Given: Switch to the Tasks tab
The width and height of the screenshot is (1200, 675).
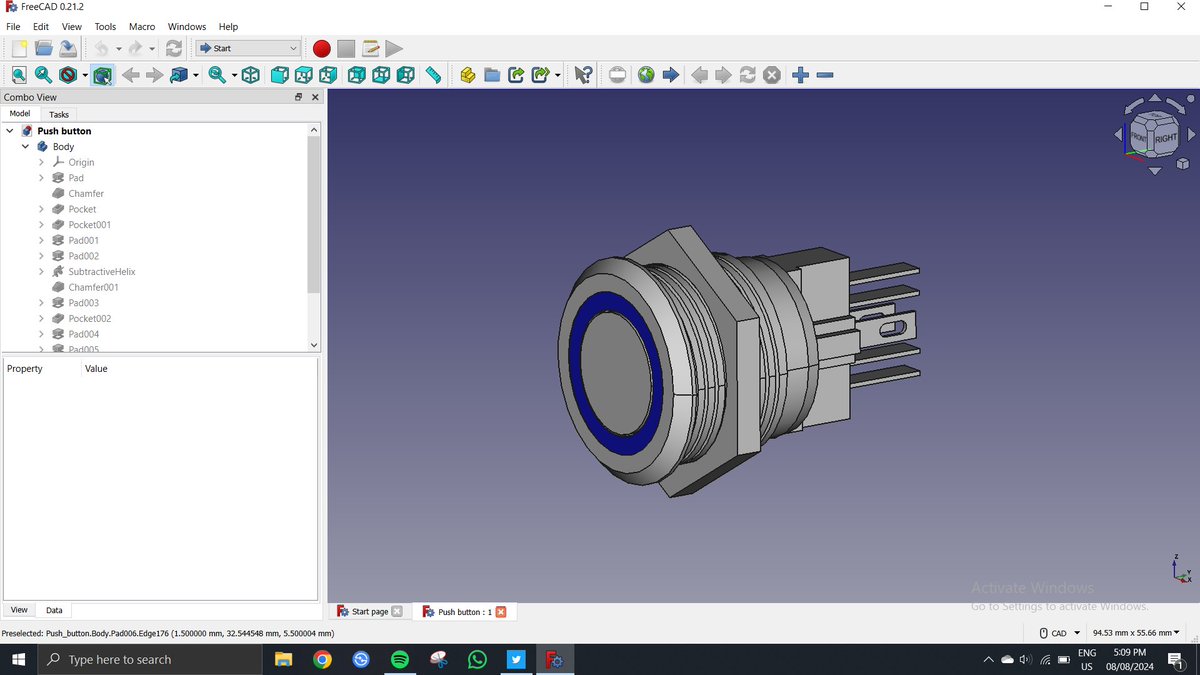Looking at the screenshot, I should pos(59,114).
